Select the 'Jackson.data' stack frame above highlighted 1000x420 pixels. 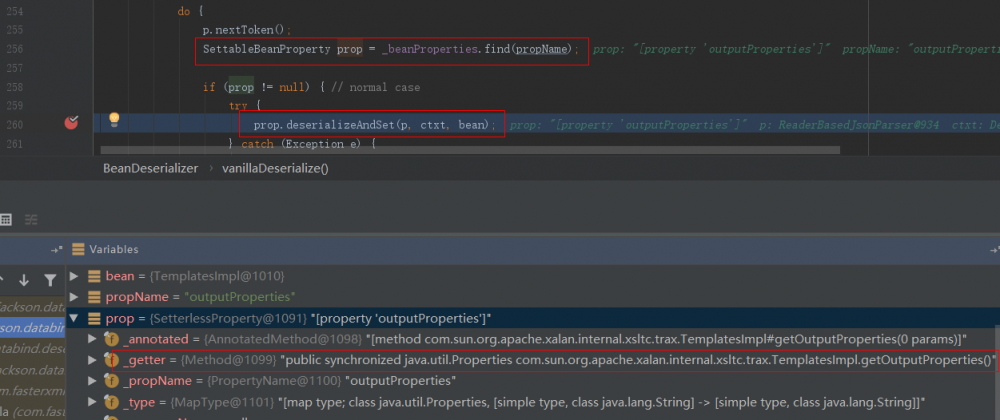click(x=33, y=307)
